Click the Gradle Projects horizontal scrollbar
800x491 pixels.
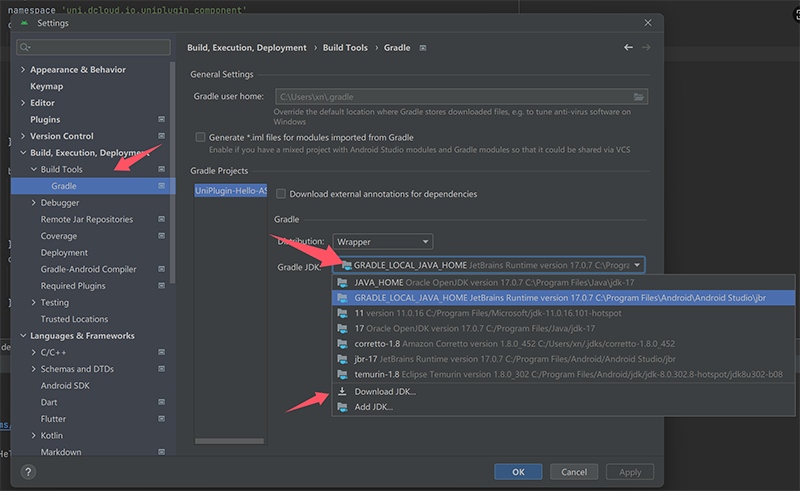point(229,441)
